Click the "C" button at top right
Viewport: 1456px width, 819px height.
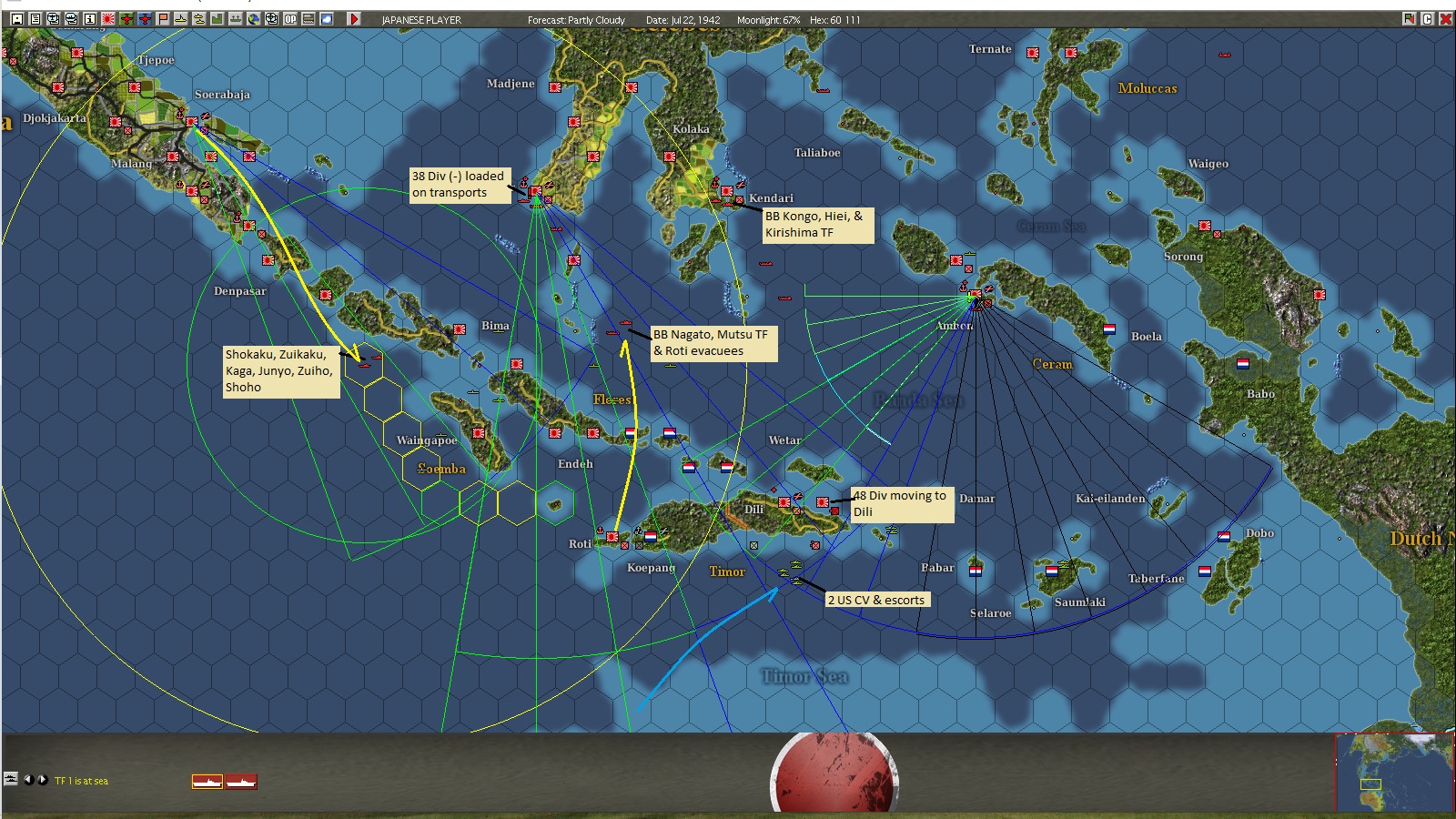(1428, 19)
